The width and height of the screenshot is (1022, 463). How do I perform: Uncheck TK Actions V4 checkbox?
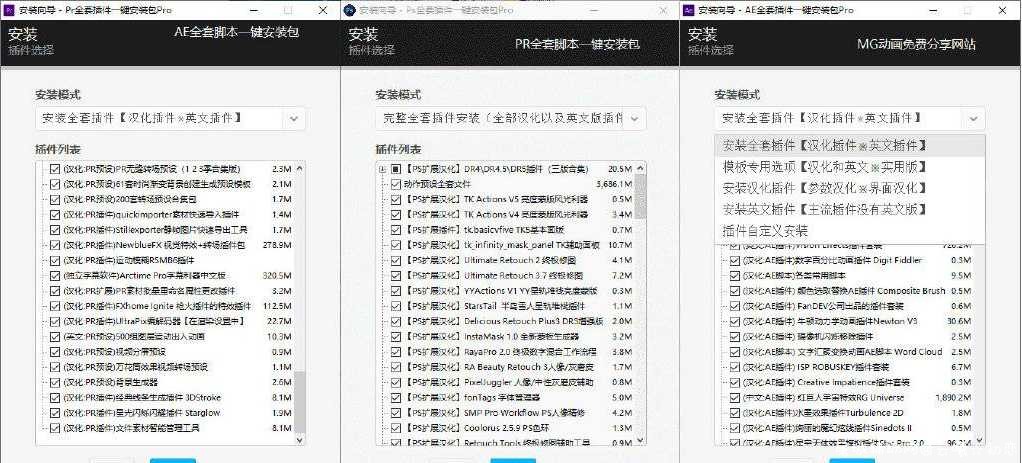point(396,215)
